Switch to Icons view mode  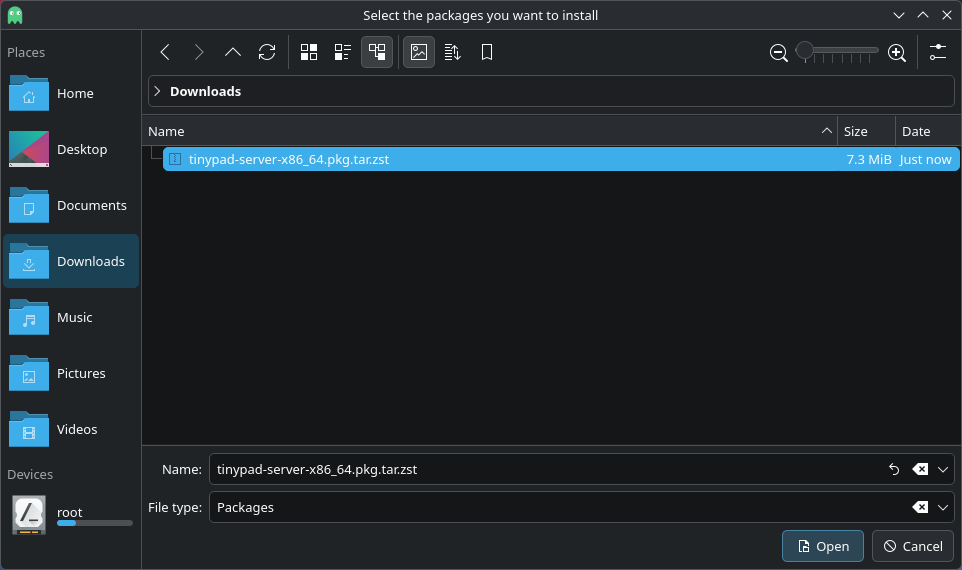[309, 52]
